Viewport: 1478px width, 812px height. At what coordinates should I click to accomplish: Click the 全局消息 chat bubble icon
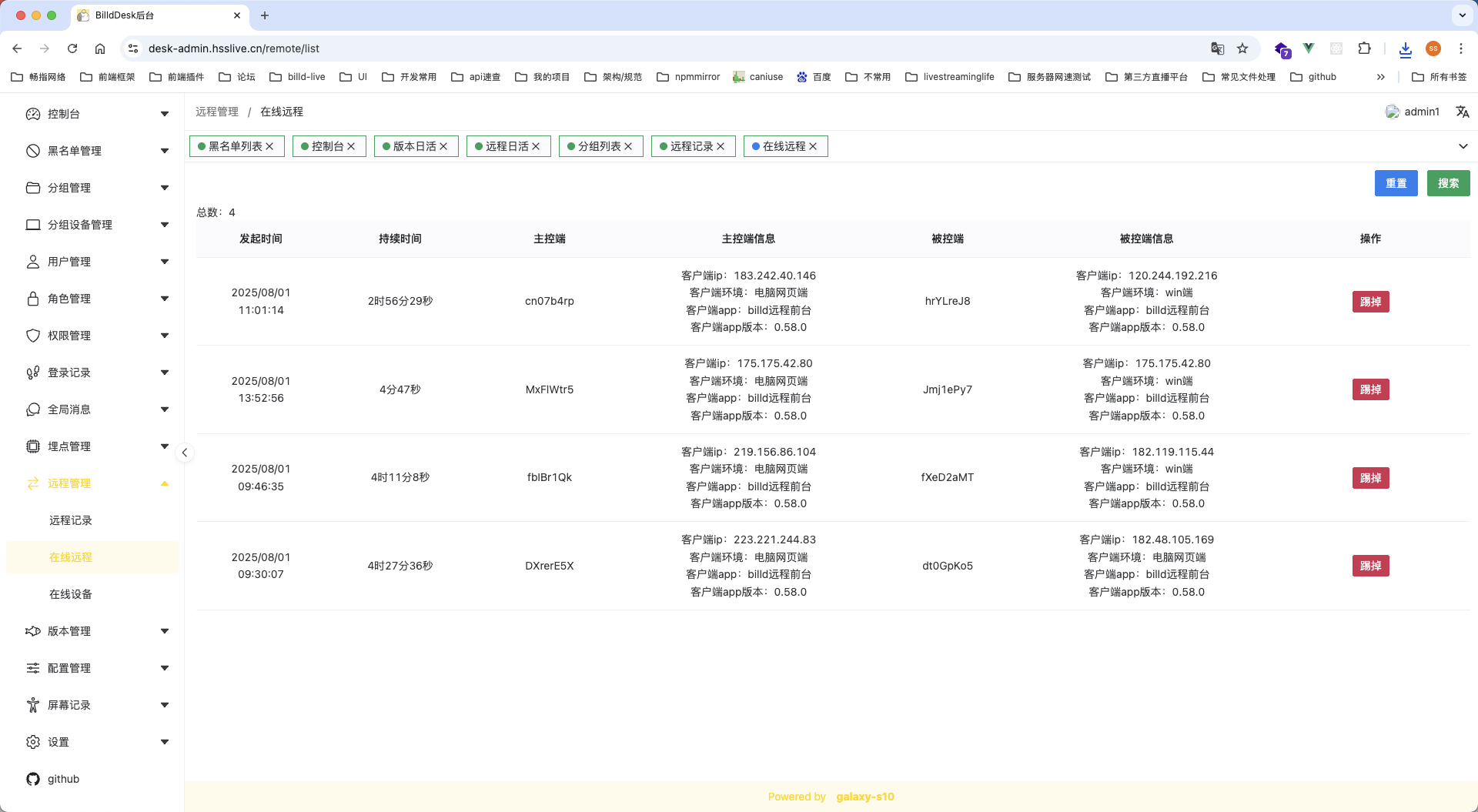pos(33,409)
